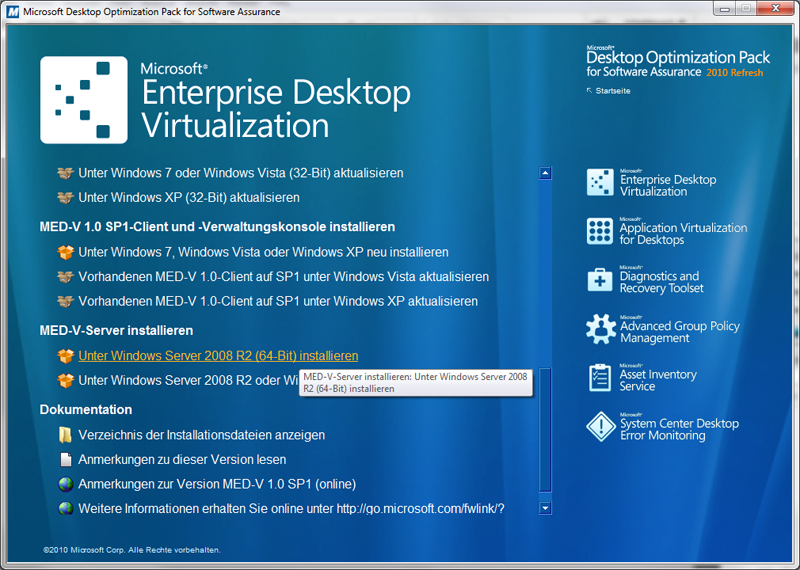The image size is (800, 570).
Task: Click the application icon in the title bar
Action: [11, 11]
